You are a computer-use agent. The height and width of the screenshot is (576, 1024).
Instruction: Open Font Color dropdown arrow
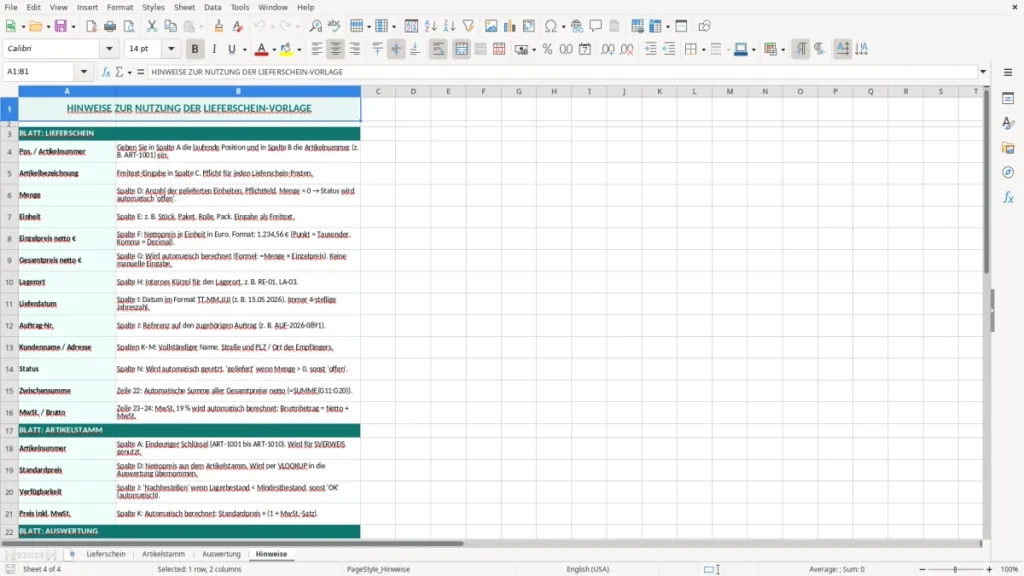[274, 50]
